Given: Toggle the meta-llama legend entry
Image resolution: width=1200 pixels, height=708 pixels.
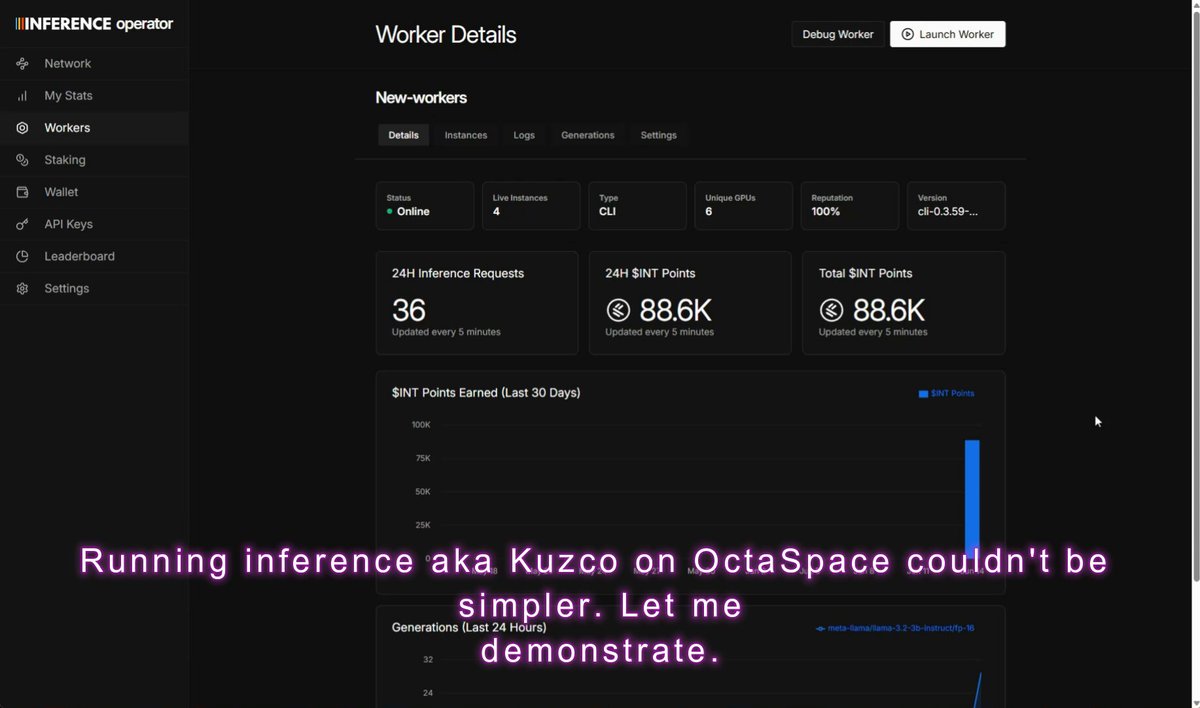Looking at the screenshot, I should 895,629.
